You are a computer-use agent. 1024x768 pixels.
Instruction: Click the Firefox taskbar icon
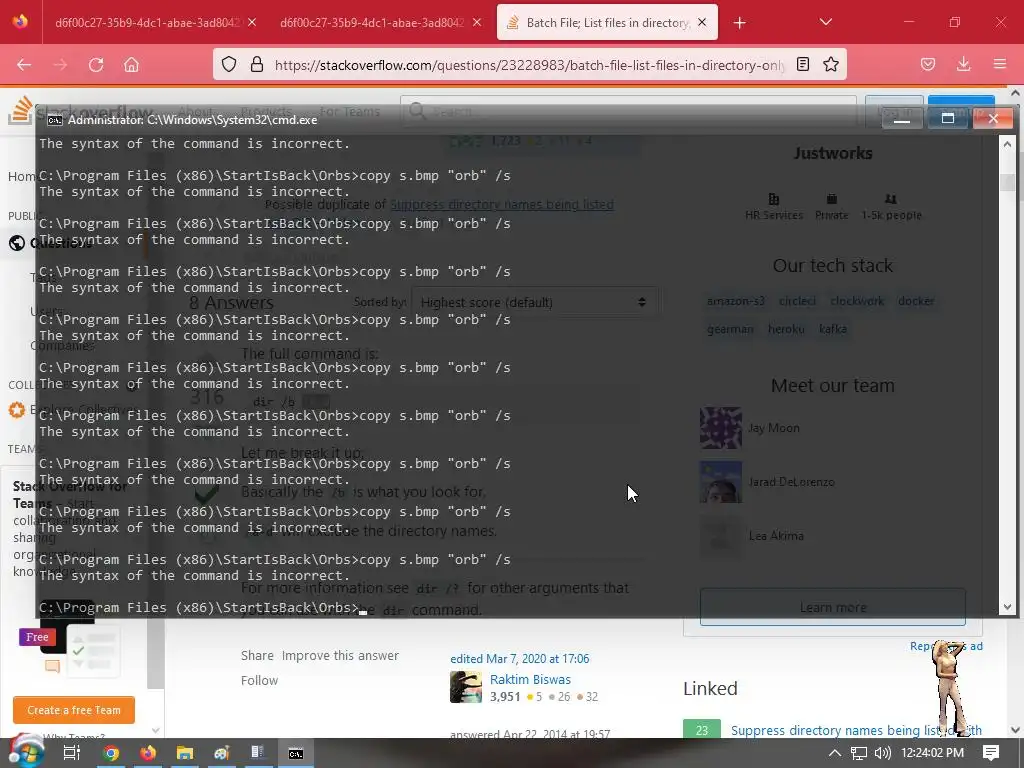[148, 753]
